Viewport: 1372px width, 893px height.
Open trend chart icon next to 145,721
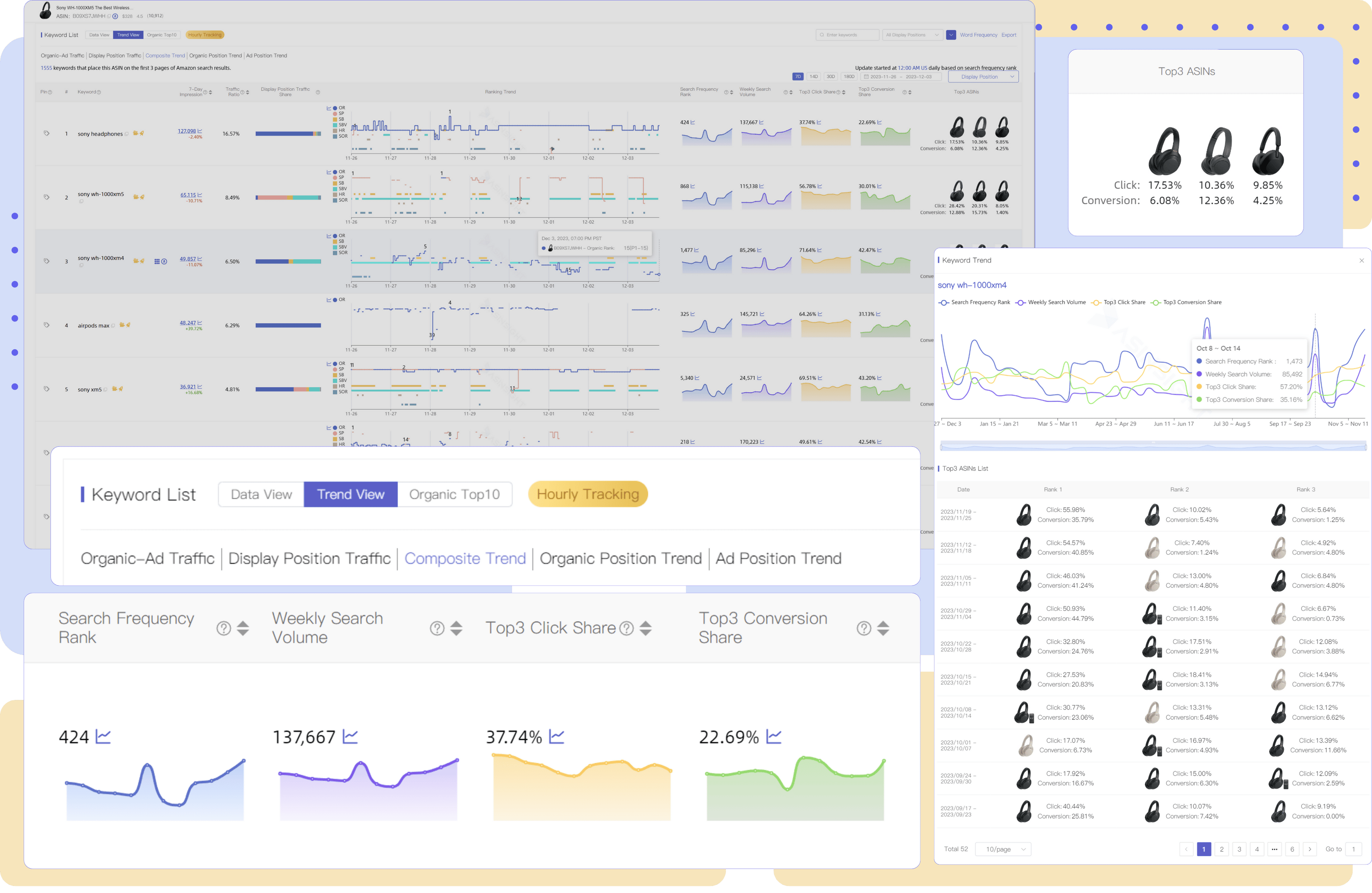762,314
